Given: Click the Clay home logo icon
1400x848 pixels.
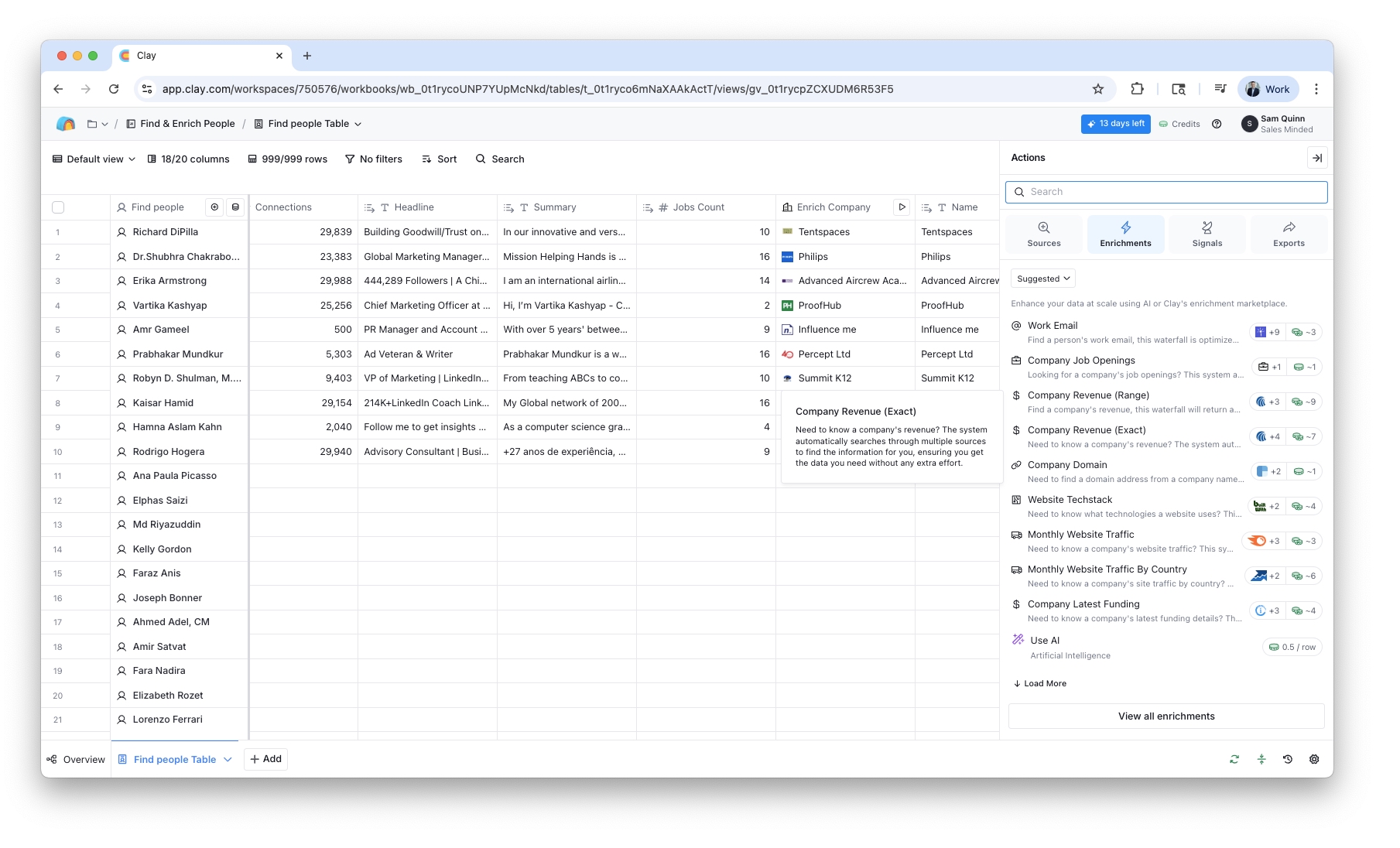Looking at the screenshot, I should tap(66, 124).
